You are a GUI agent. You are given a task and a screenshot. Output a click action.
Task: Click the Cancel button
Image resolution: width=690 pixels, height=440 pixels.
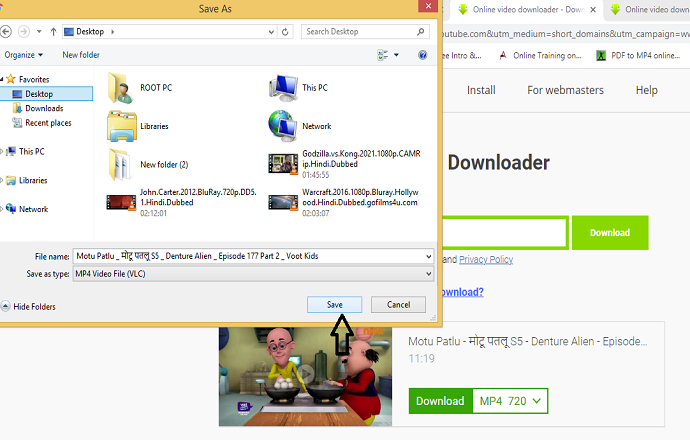[398, 304]
